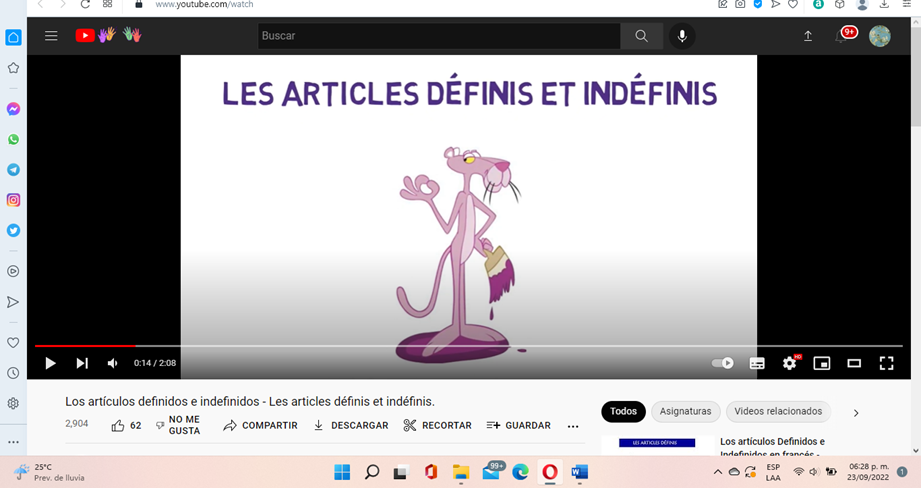Select the Asignaturas filter chip

click(685, 412)
